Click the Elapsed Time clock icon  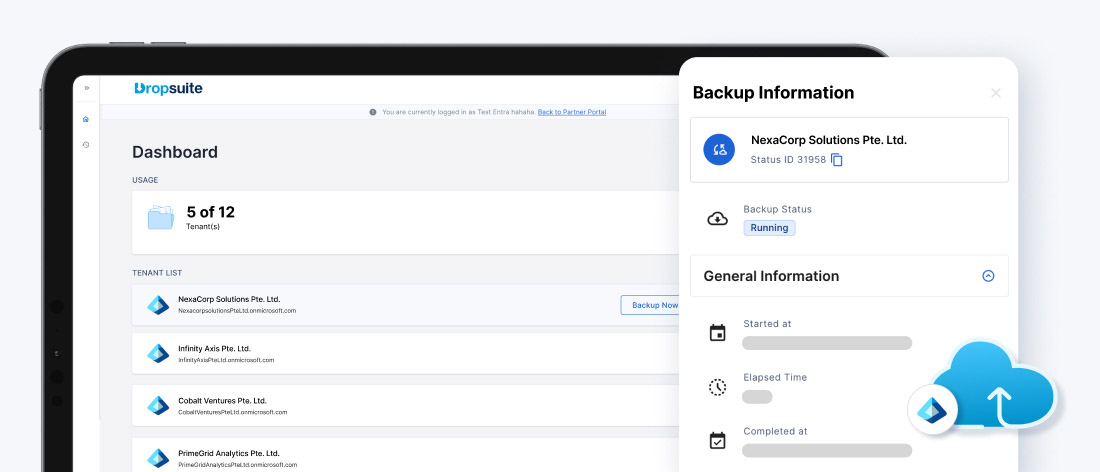717,387
